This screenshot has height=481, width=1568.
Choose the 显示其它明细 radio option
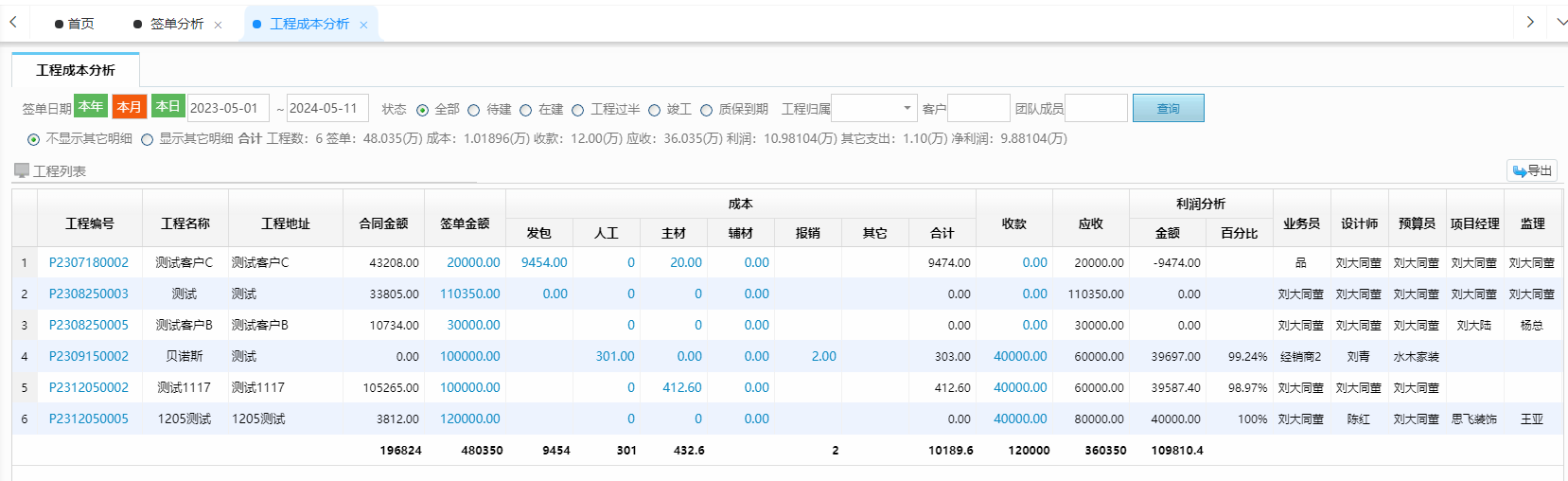tap(148, 139)
